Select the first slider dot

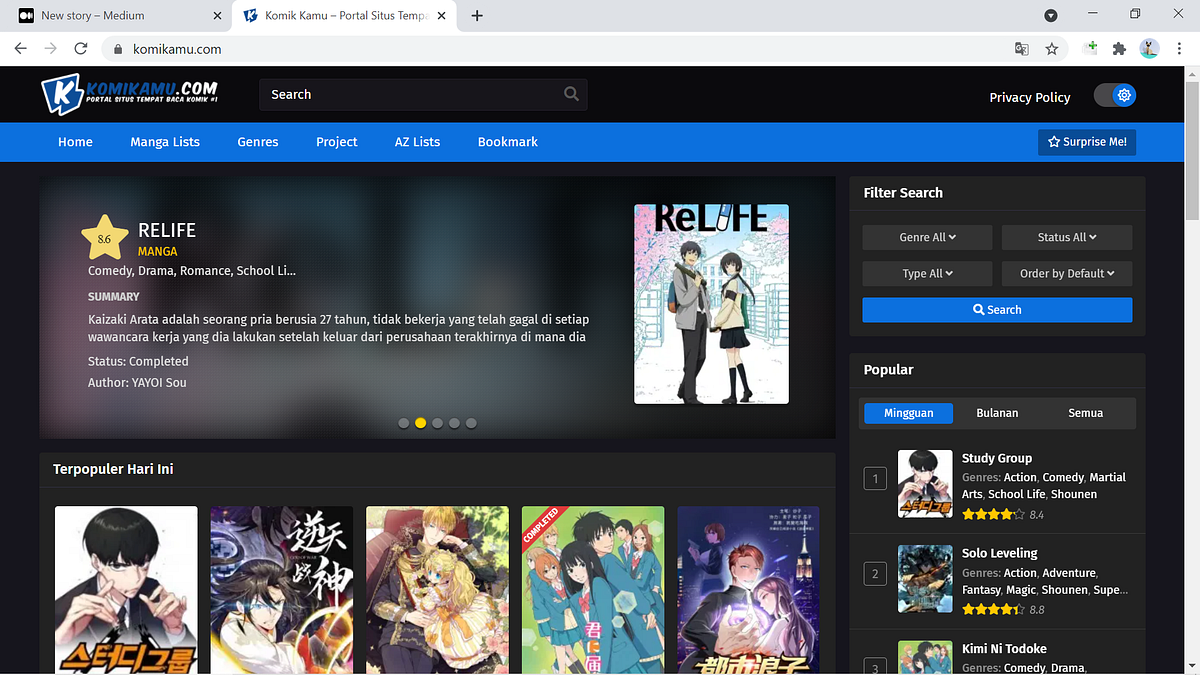click(404, 423)
